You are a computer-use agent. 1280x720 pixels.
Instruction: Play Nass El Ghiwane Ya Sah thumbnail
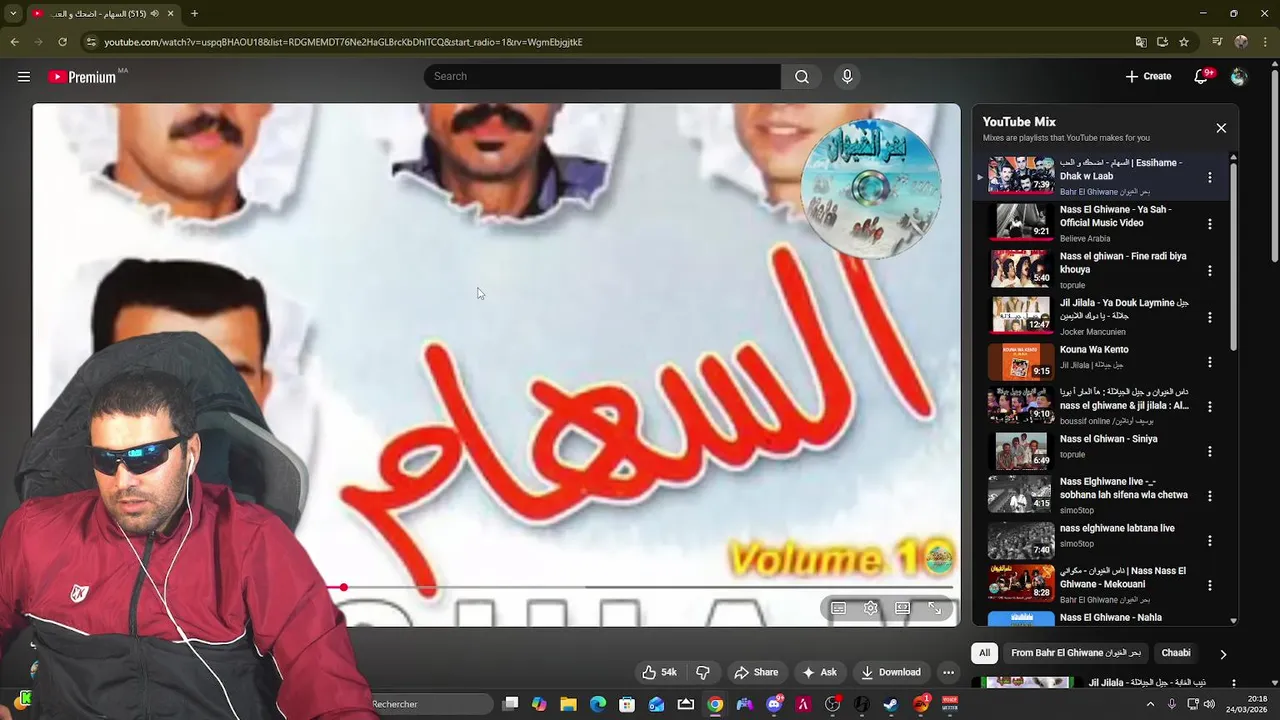click(x=1021, y=222)
